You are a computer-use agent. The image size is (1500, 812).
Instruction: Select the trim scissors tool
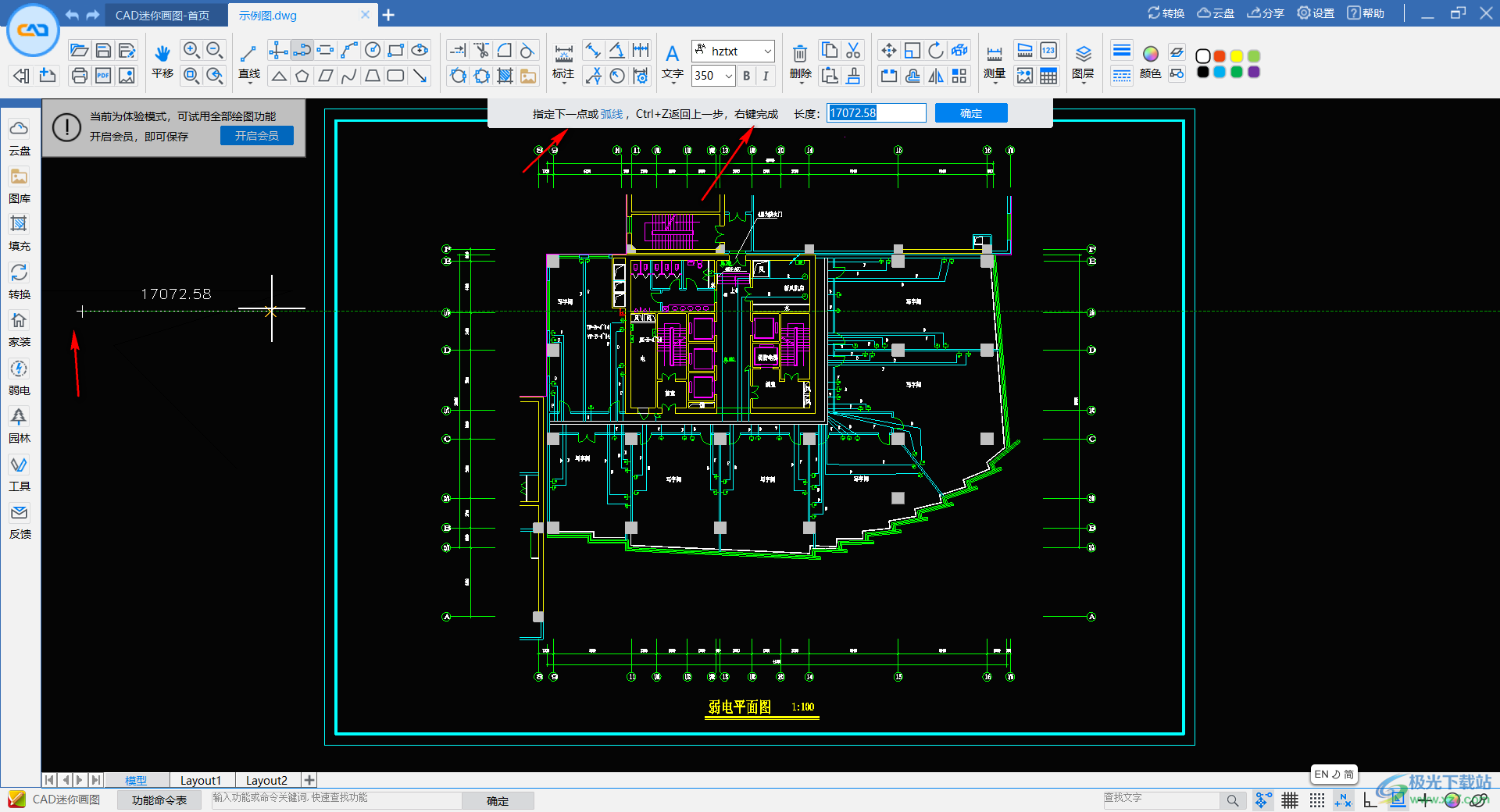coord(481,51)
